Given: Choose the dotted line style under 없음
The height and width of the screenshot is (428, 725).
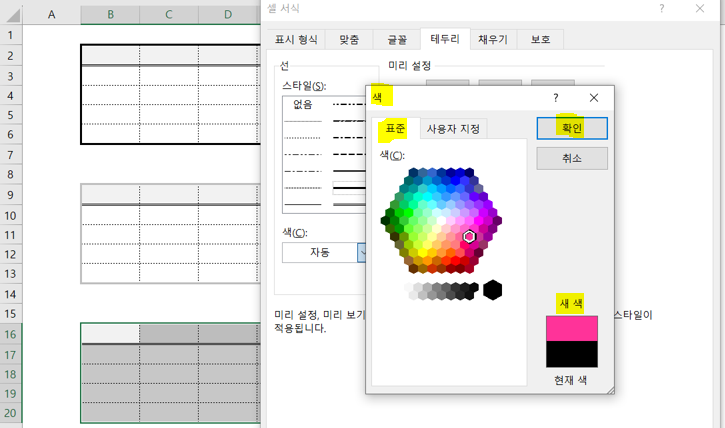Looking at the screenshot, I should pos(303,138).
